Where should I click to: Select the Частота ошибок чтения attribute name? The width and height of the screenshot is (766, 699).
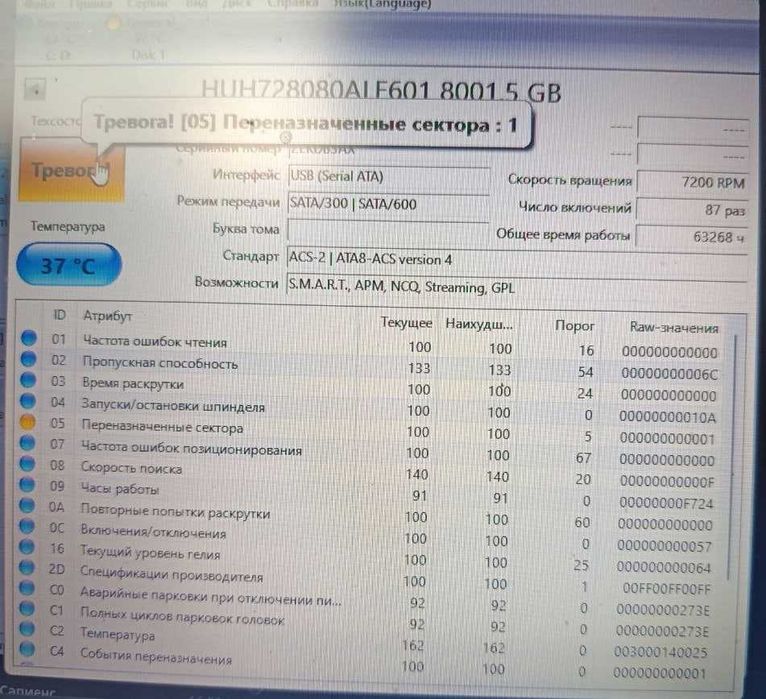click(x=155, y=341)
